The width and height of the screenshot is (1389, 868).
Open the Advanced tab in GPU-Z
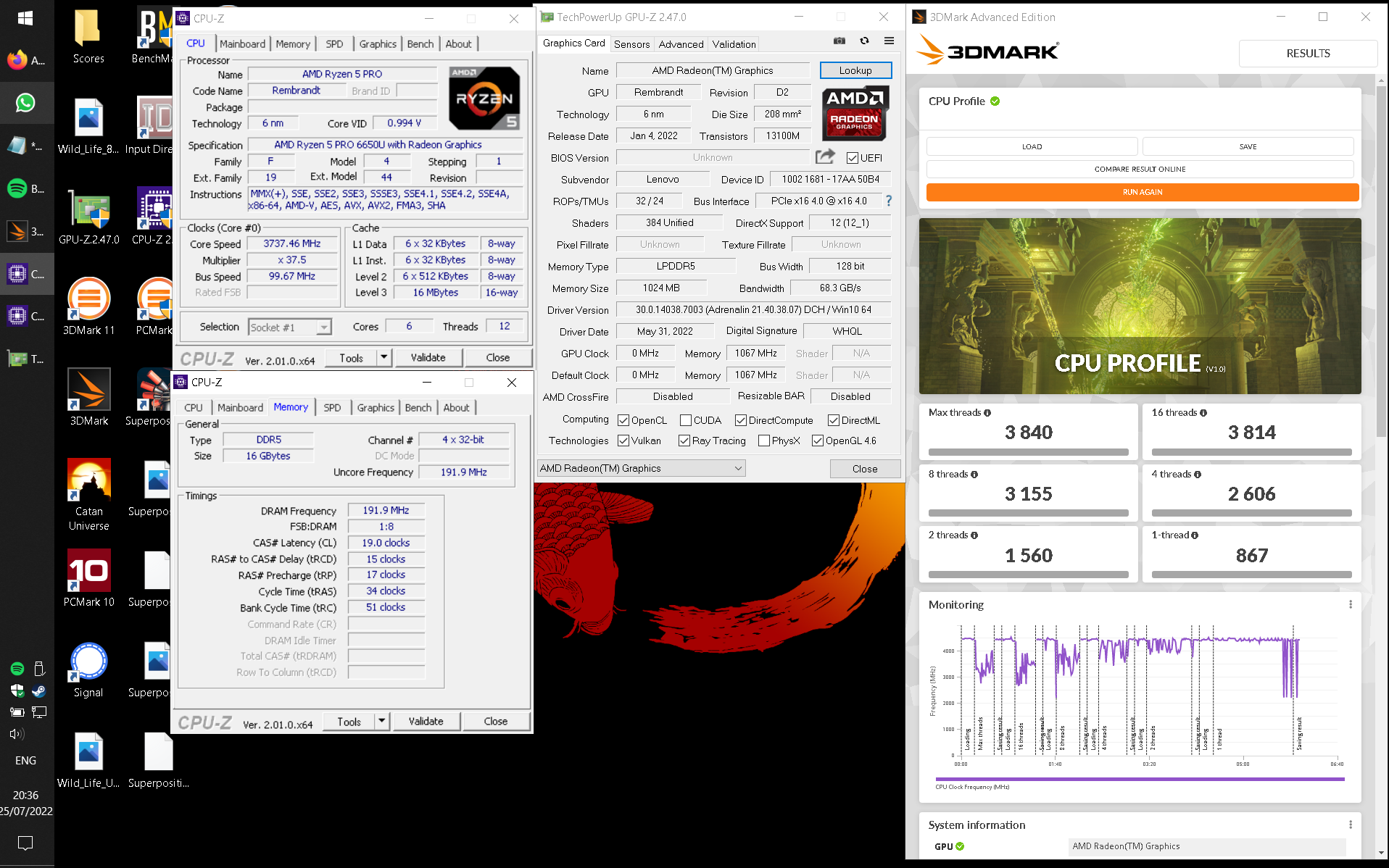click(x=681, y=43)
